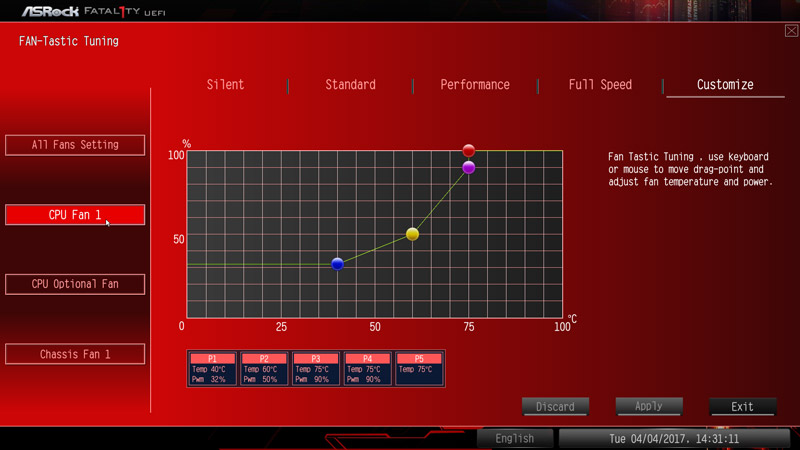Click the P3 point info box

pos(316,368)
